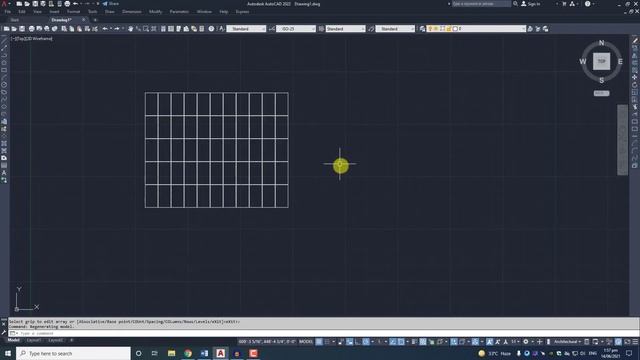Image resolution: width=640 pixels, height=360 pixels.
Task: Select the Rotate tool in the Modify toolbar
Action: tap(635, 85)
